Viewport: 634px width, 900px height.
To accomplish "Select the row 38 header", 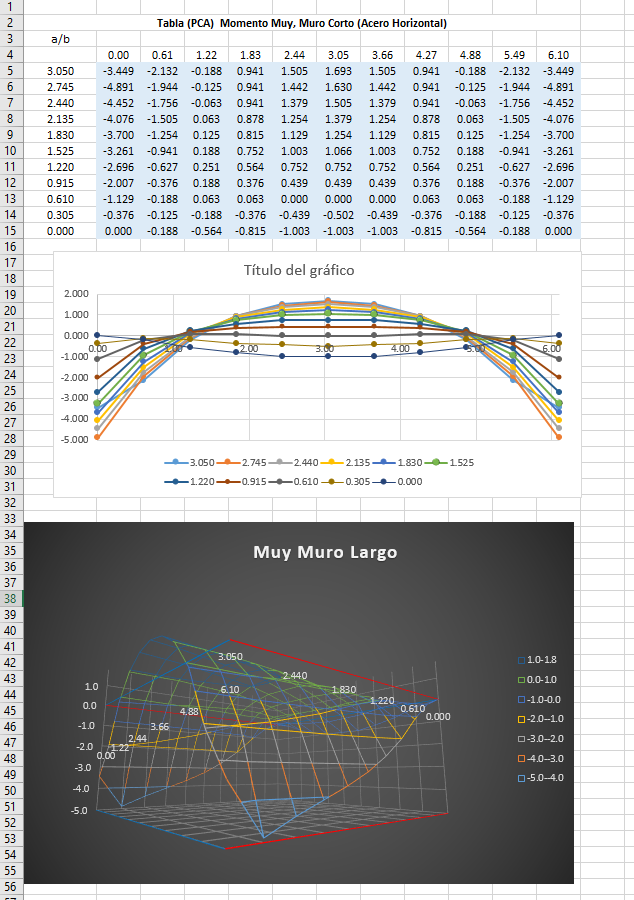I will click(10, 598).
